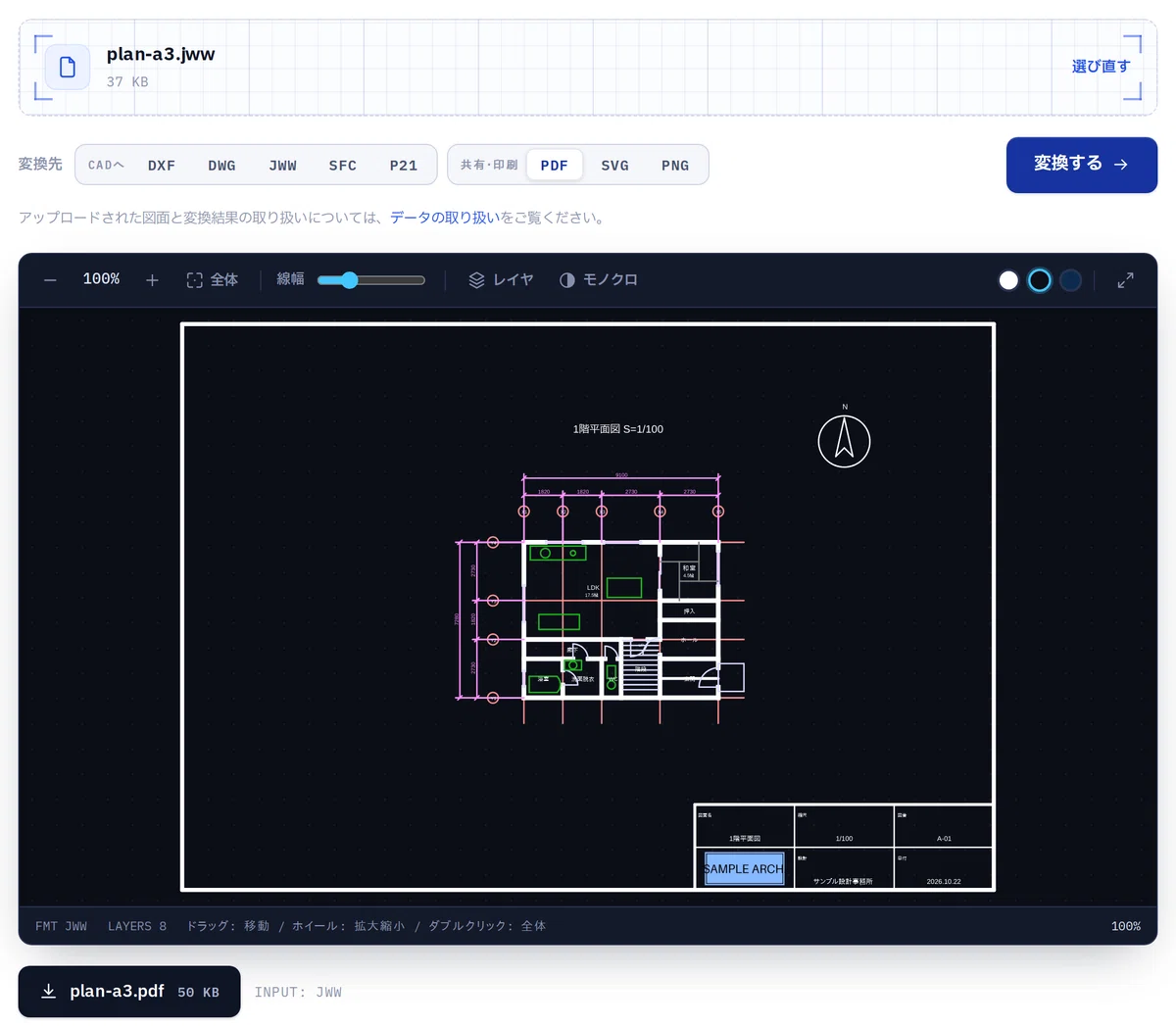Viewport: 1176px width, 1026px height.
Task: Click the 変換する convert button
Action: pos(1082,165)
